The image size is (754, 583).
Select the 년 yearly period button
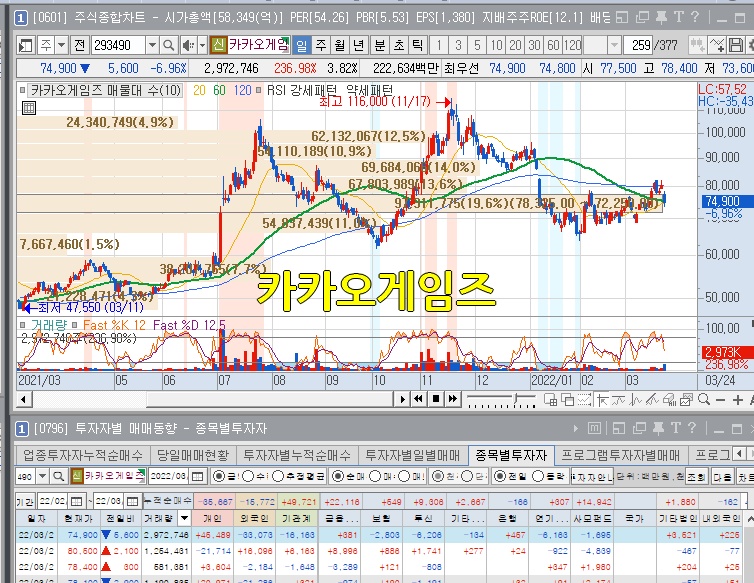359,46
